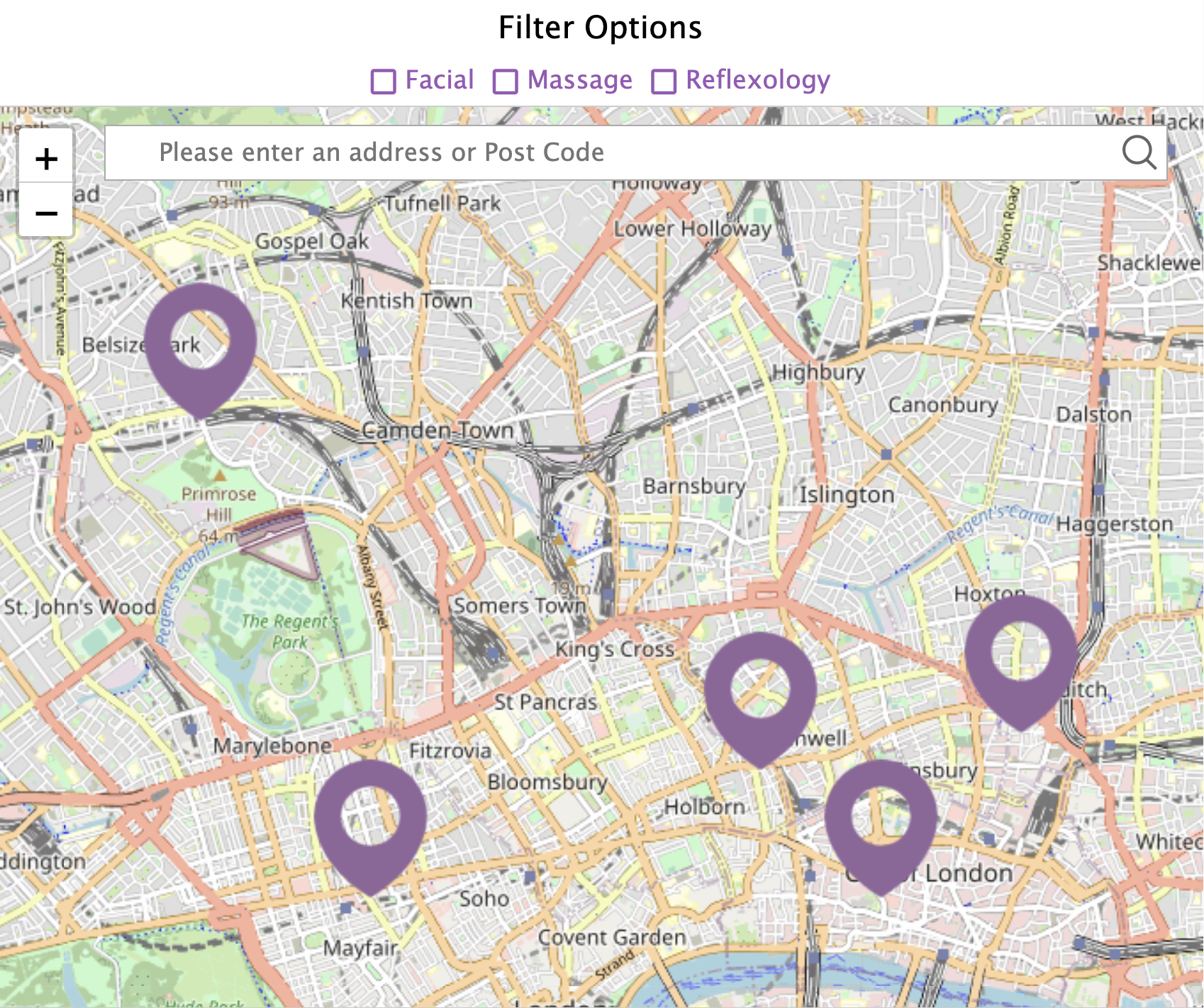The height and width of the screenshot is (1008, 1204).
Task: Zoom in with the plus button
Action: (46, 158)
